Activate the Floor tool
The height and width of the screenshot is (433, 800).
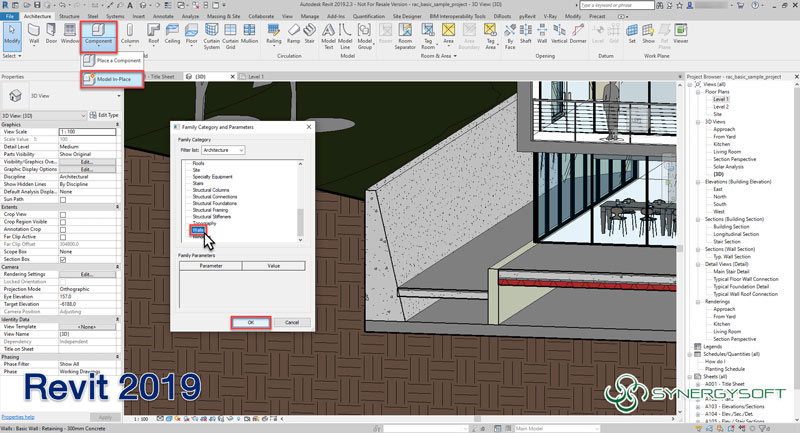[191, 34]
